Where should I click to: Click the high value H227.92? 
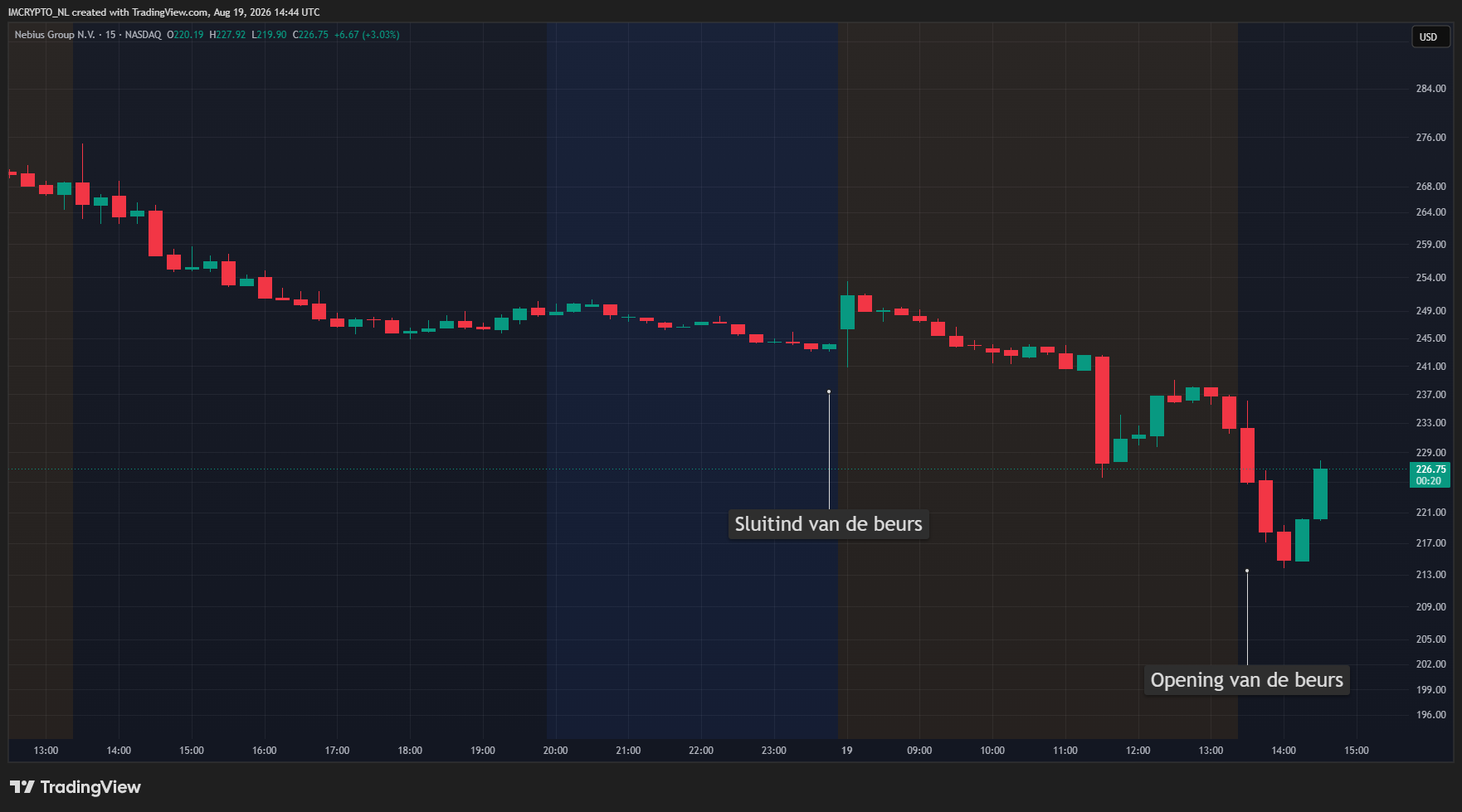227,35
